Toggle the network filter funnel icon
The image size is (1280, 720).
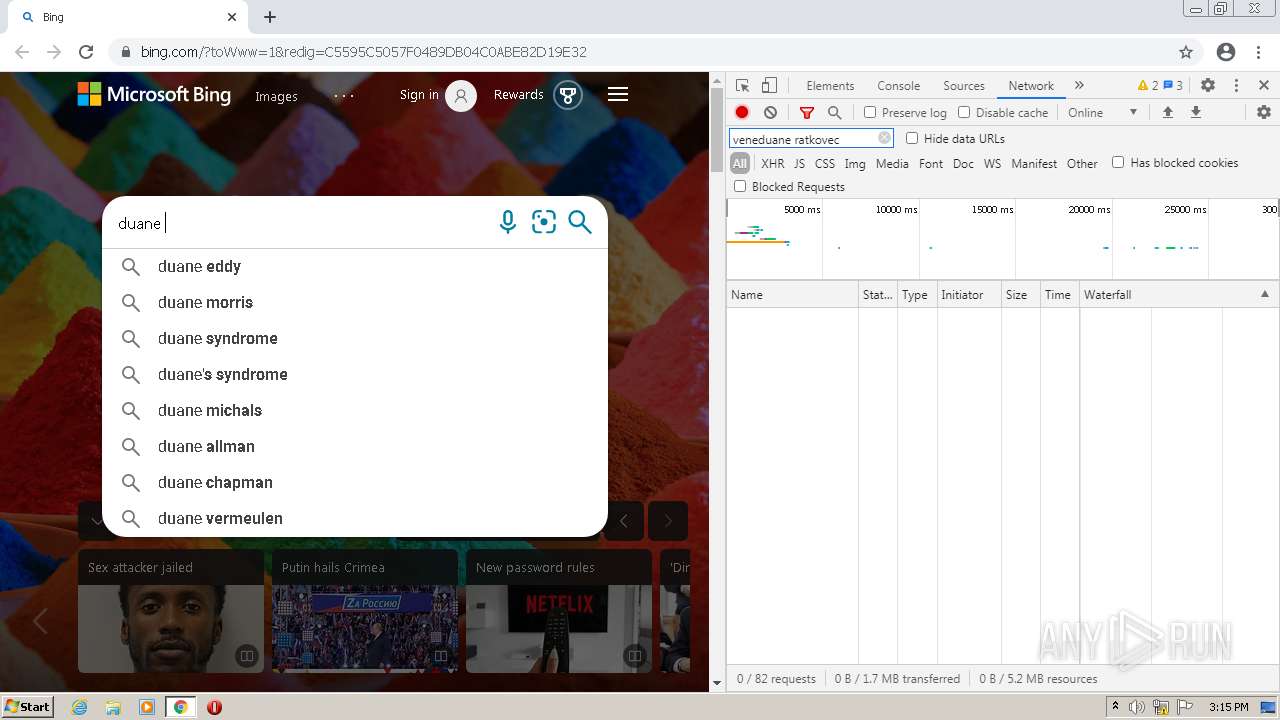(807, 112)
